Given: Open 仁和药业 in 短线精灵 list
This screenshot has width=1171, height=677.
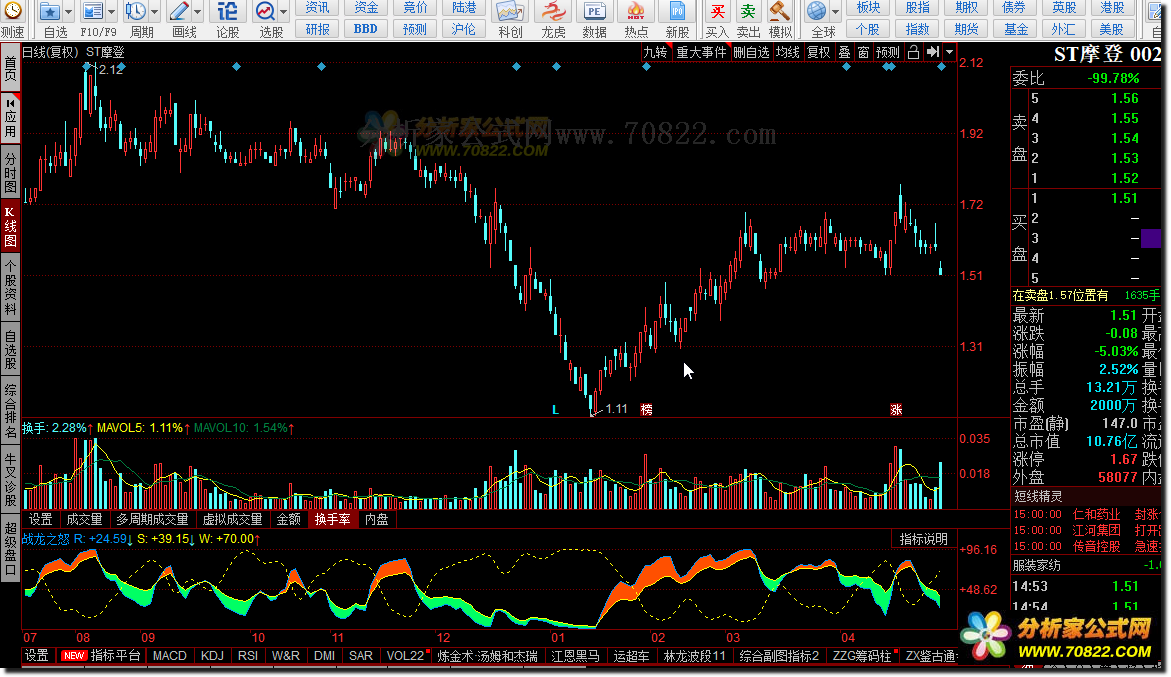Looking at the screenshot, I should 1096,514.
